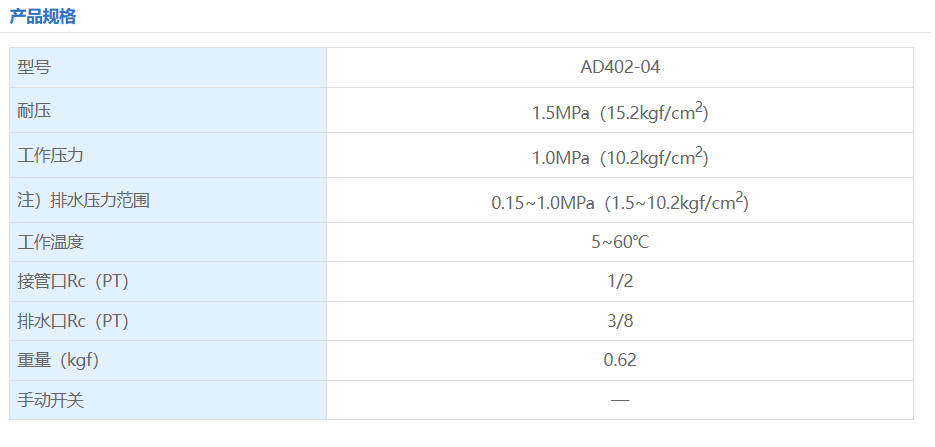935x447 pixels.
Task: Select the 3/8 drain port value
Action: point(620,321)
